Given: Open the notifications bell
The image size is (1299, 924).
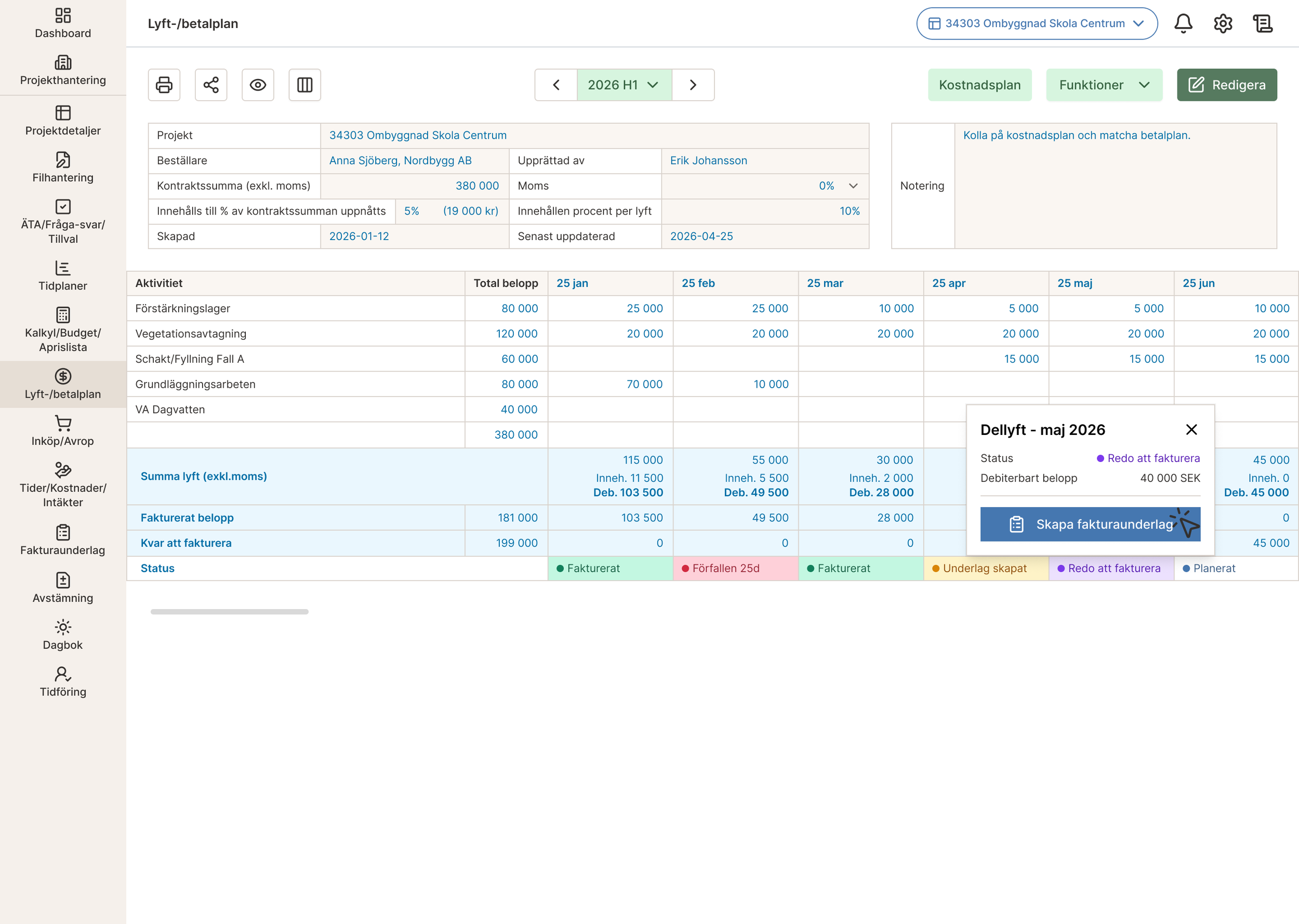Looking at the screenshot, I should tap(1184, 23).
